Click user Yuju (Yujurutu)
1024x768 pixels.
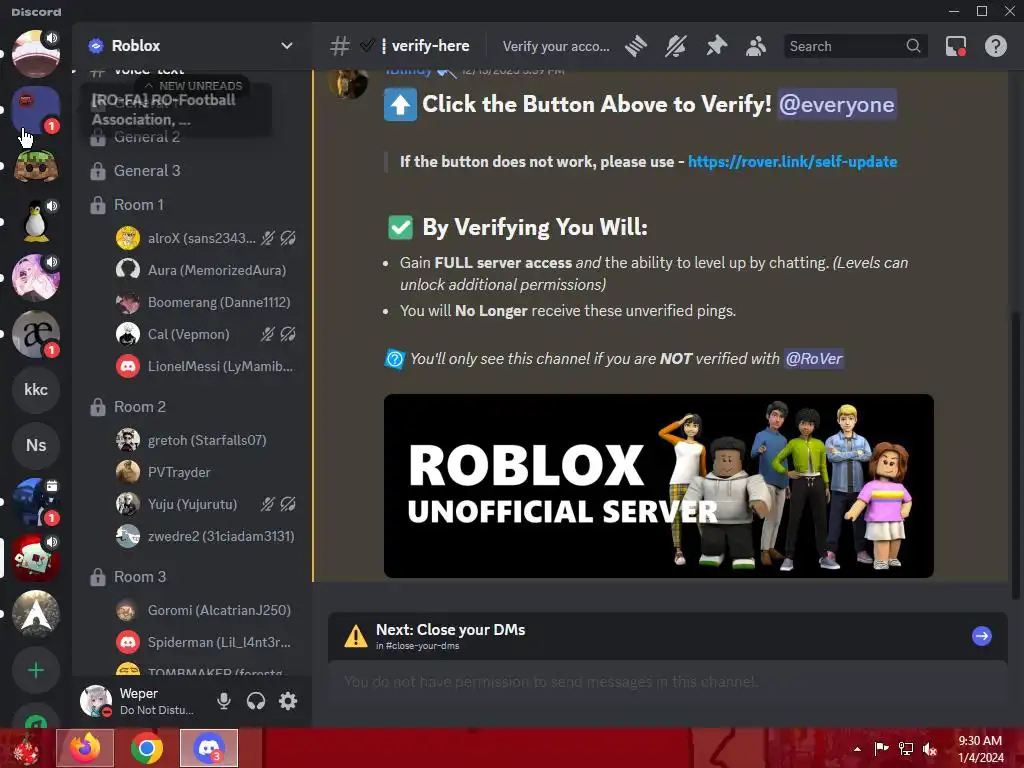206,504
